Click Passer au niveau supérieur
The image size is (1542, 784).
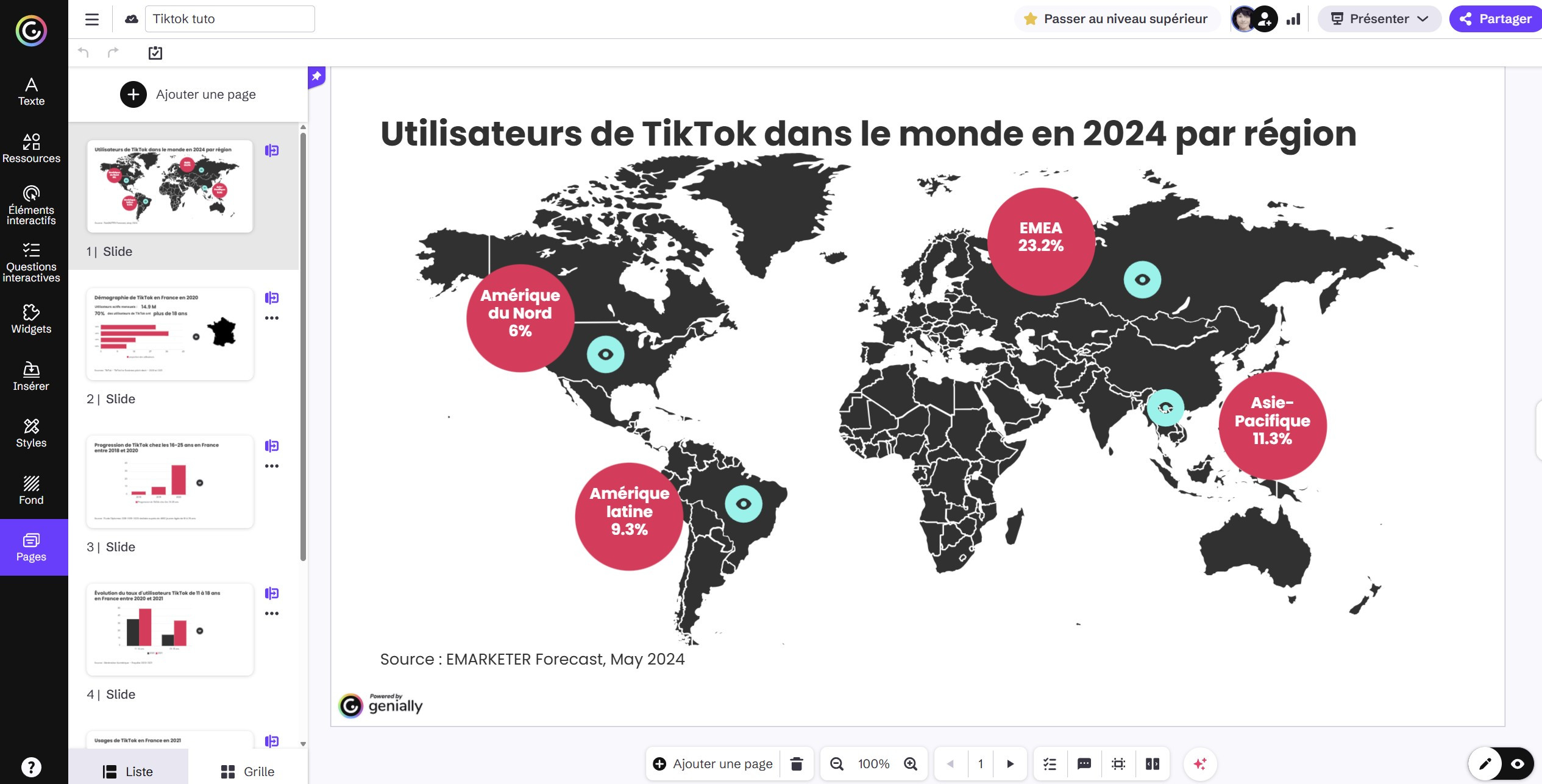pyautogui.click(x=1117, y=19)
